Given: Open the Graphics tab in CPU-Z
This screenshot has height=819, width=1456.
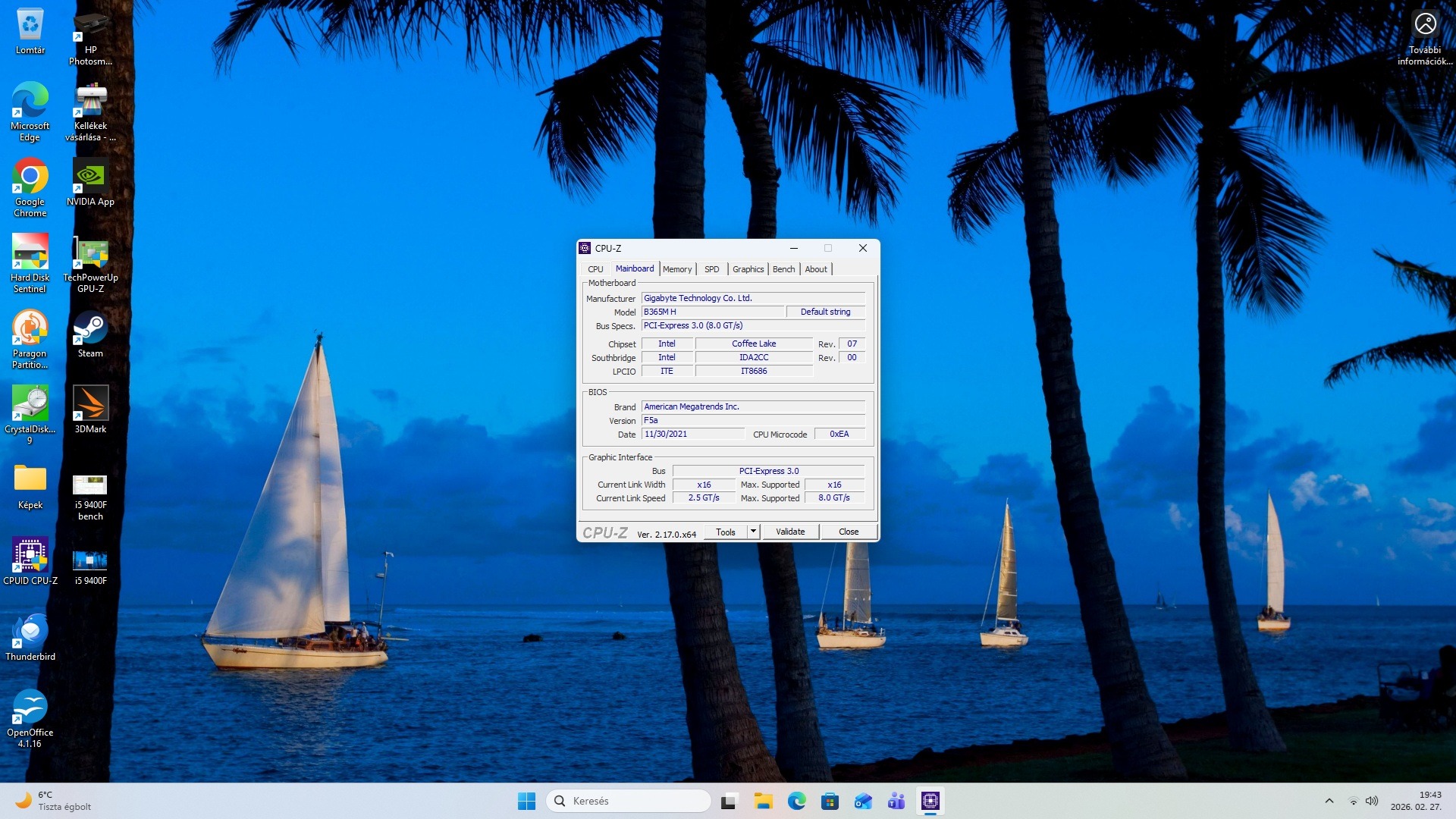Looking at the screenshot, I should coord(748,269).
